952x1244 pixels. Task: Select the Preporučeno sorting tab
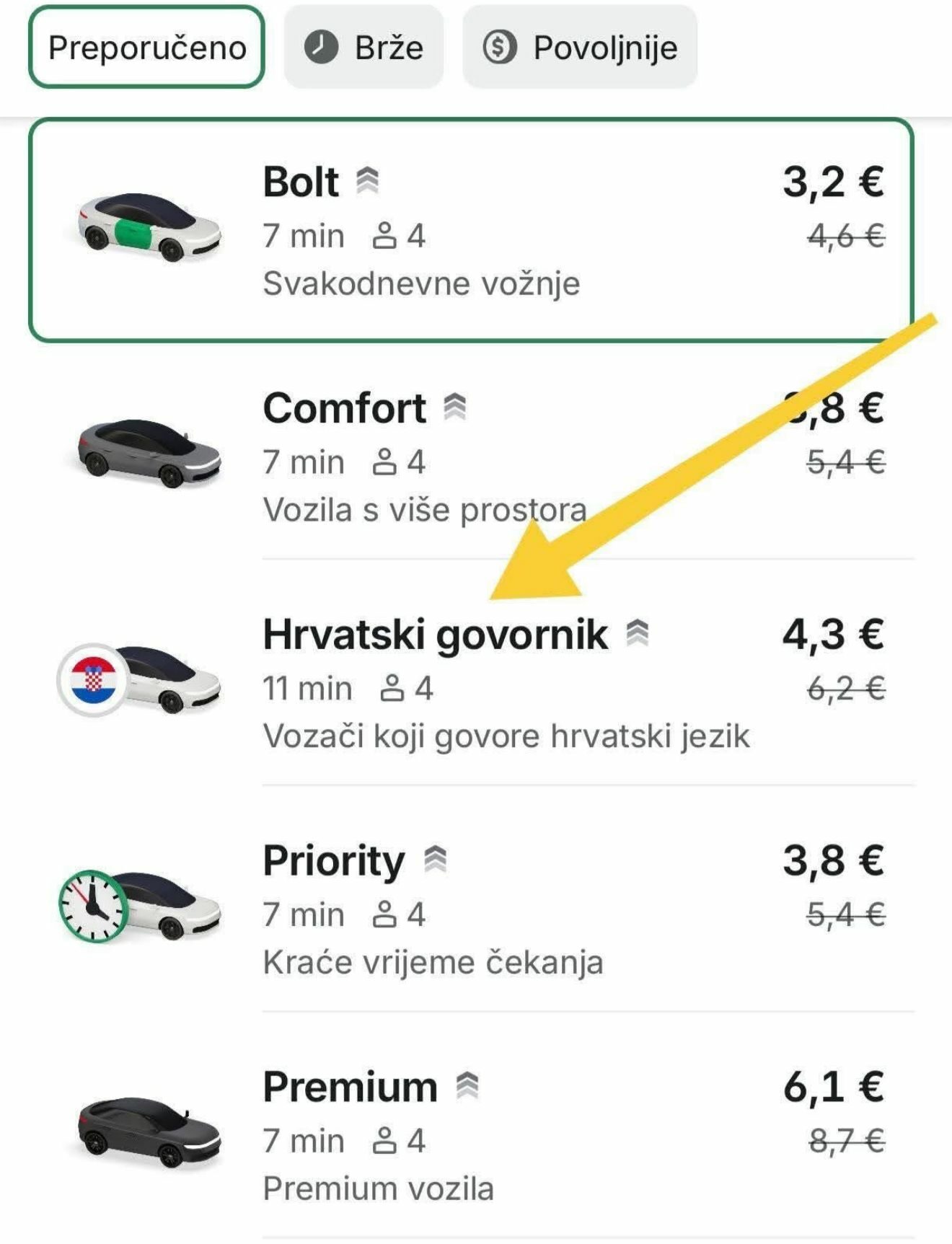[x=146, y=48]
